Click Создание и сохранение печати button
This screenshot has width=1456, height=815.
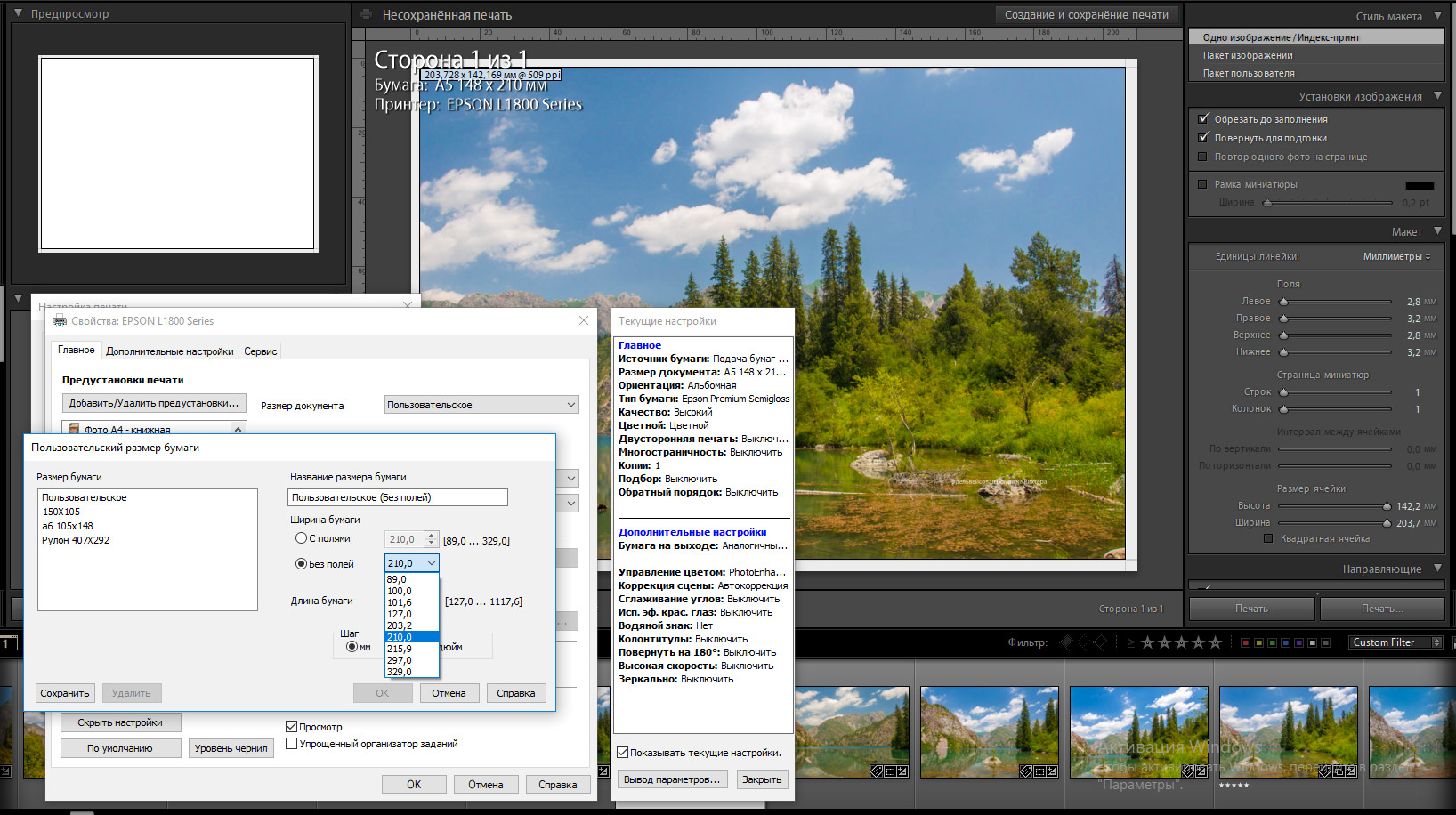point(1087,14)
